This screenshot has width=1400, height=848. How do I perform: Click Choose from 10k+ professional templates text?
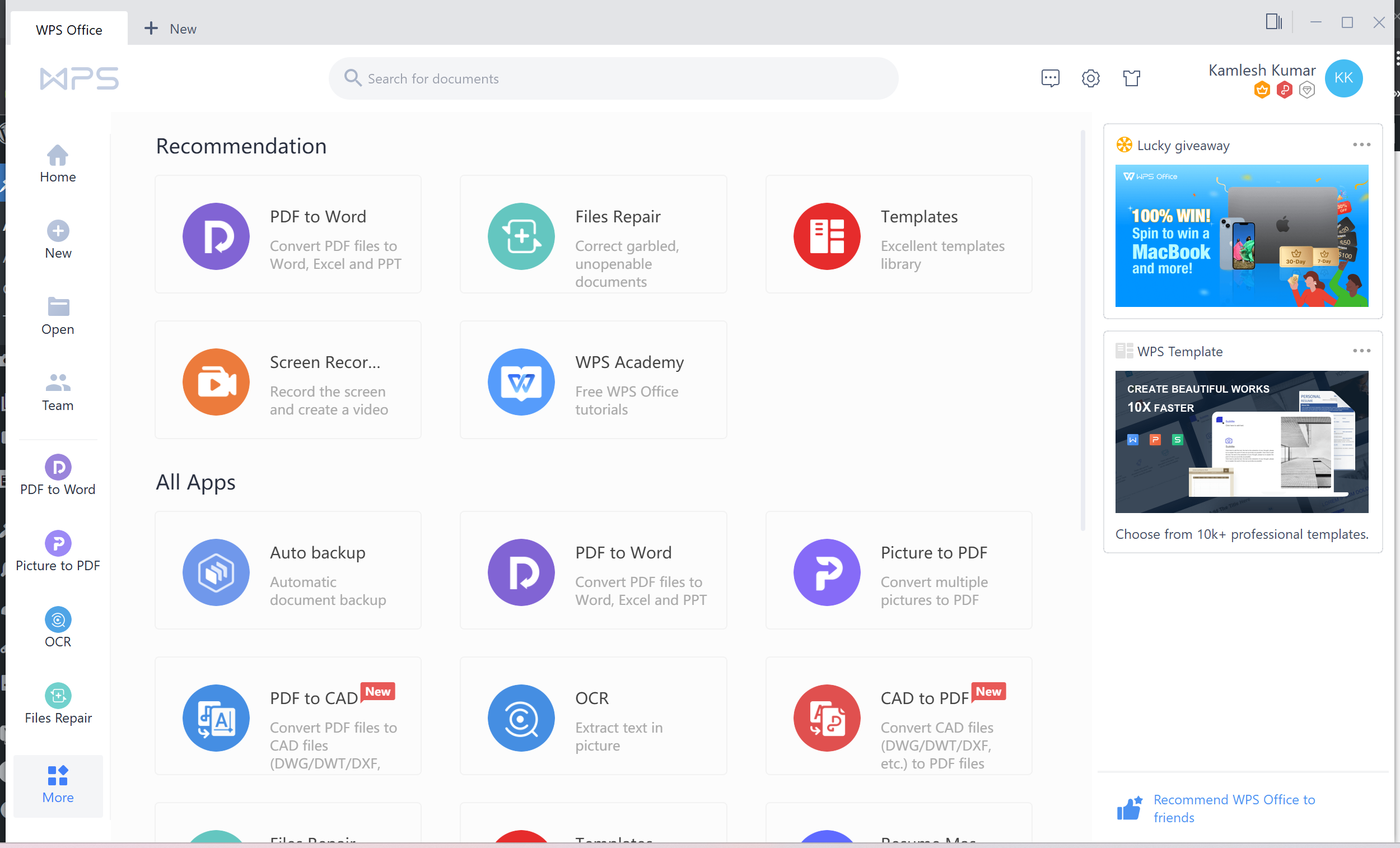coord(1242,534)
